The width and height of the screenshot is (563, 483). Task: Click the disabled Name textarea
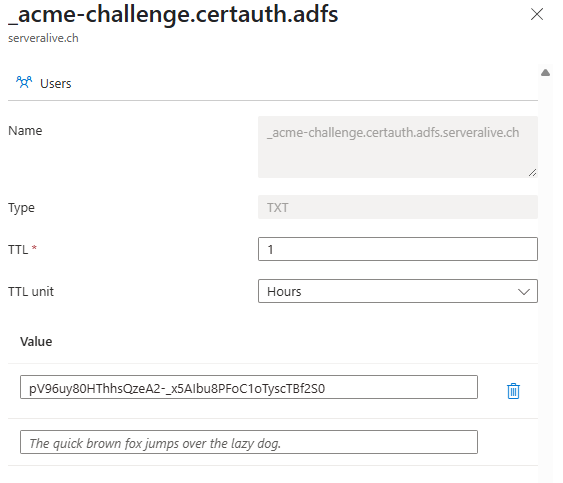[x=397, y=147]
